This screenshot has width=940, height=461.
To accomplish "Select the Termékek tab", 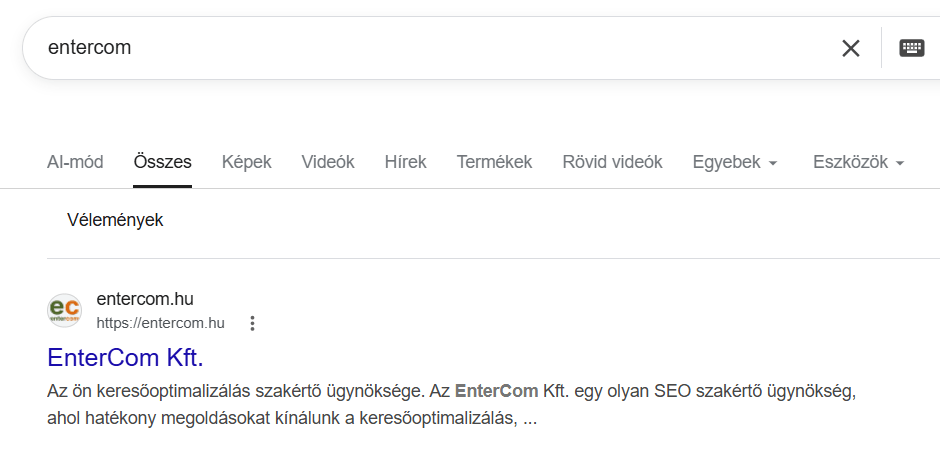I will [495, 162].
